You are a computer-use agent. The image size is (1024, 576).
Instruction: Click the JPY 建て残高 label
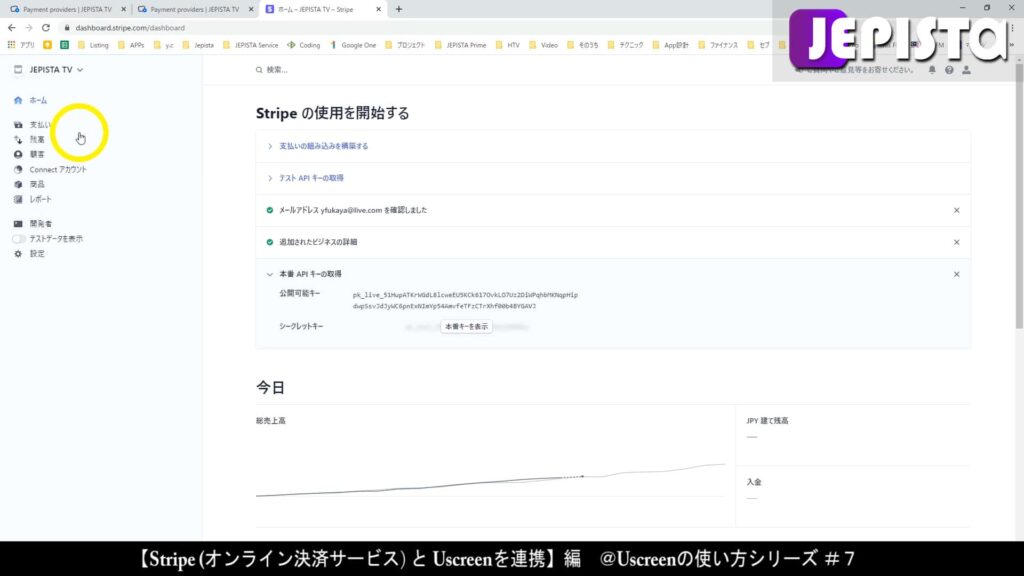coord(767,421)
